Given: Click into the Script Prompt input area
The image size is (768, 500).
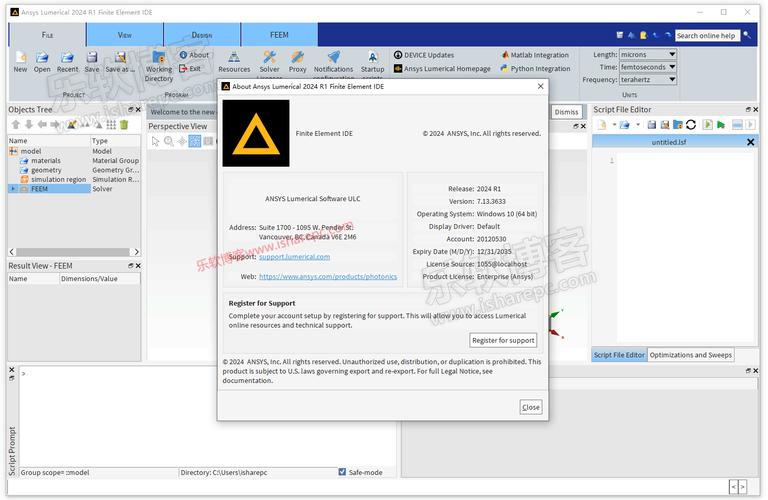Looking at the screenshot, I should tap(206, 416).
